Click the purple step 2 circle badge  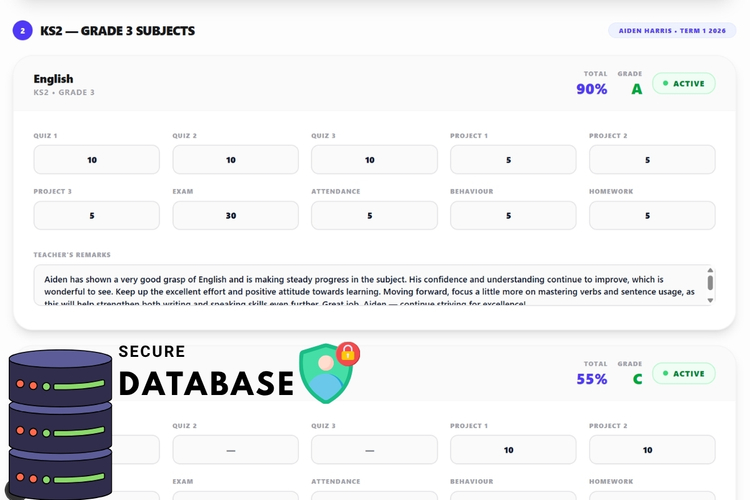tap(22, 31)
